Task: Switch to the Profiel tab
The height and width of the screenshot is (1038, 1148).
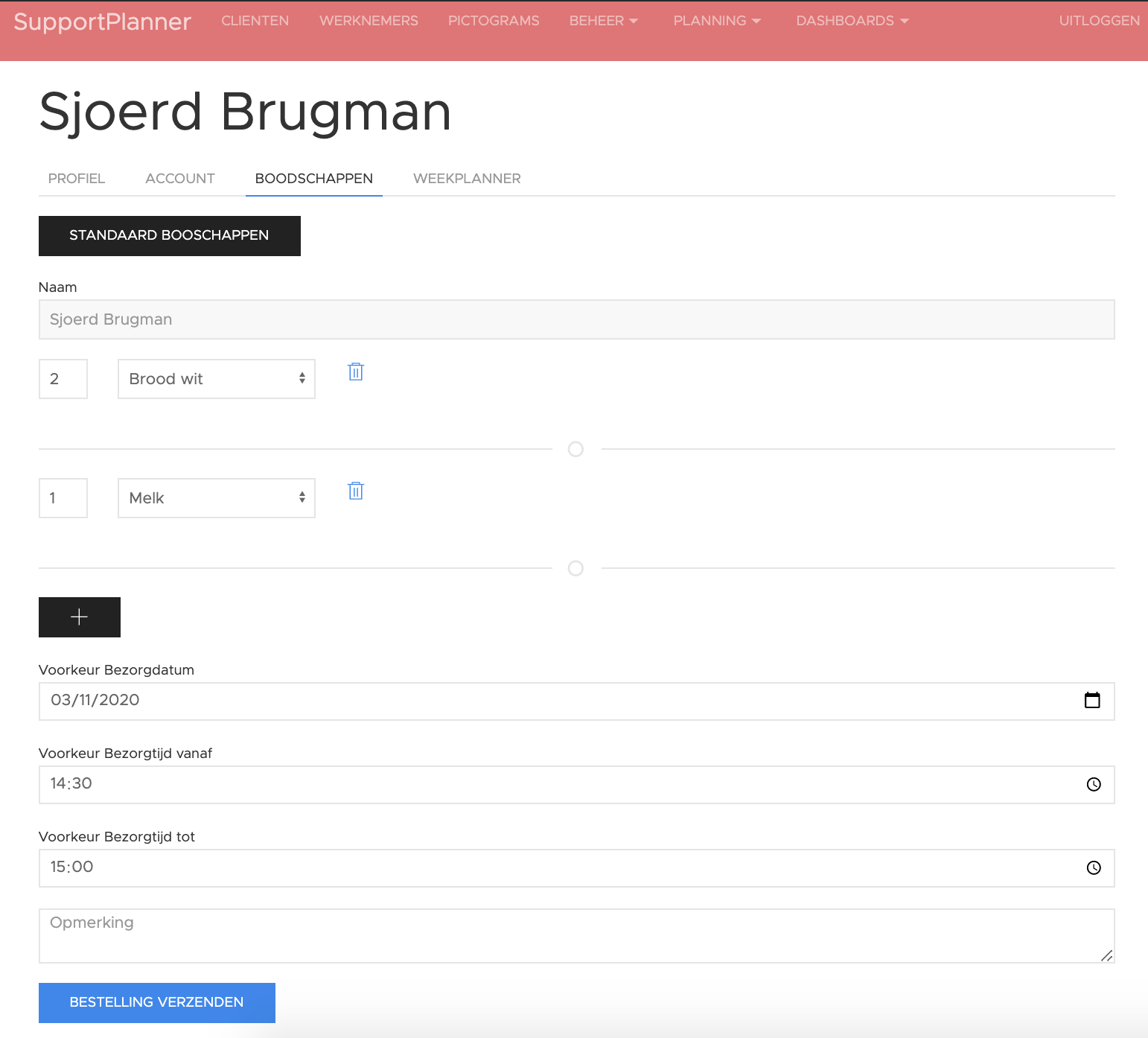Action: coord(77,179)
